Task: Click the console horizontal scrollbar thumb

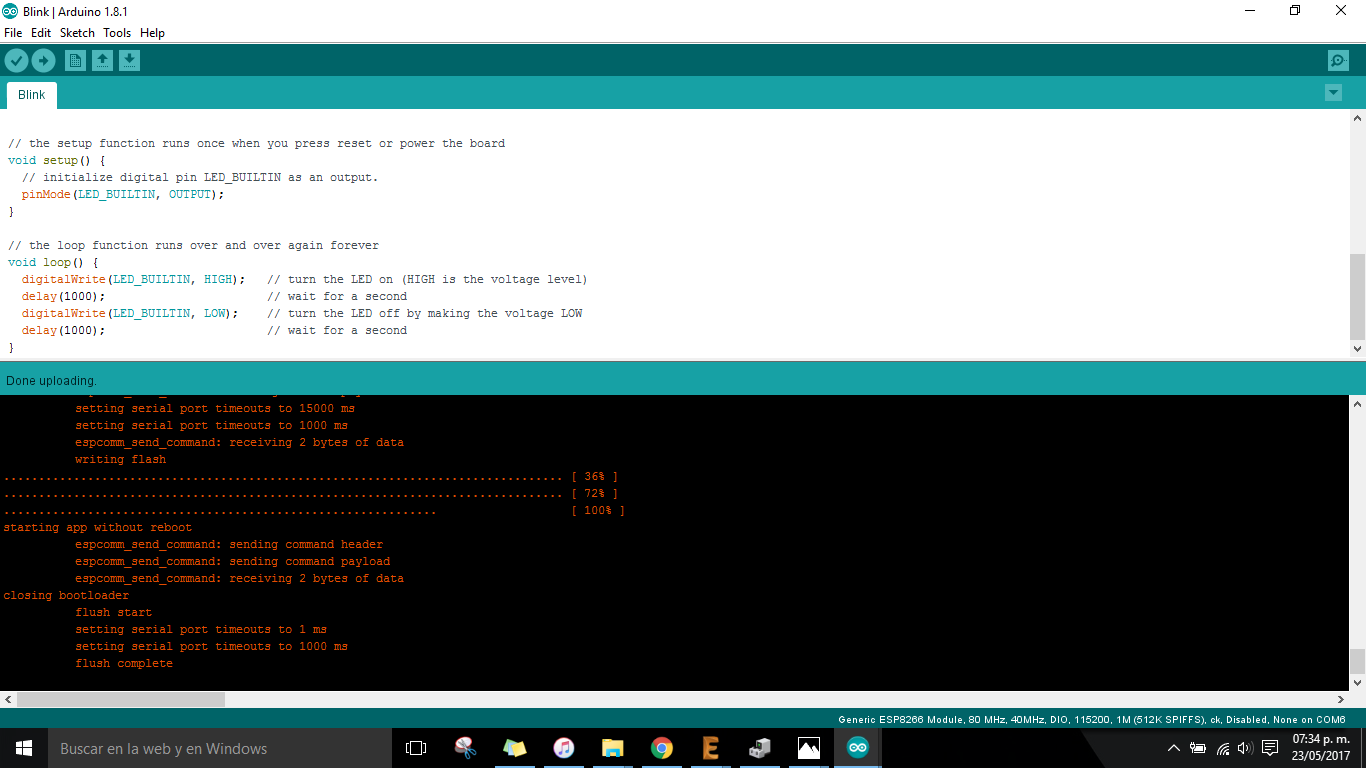Action: coord(121,700)
